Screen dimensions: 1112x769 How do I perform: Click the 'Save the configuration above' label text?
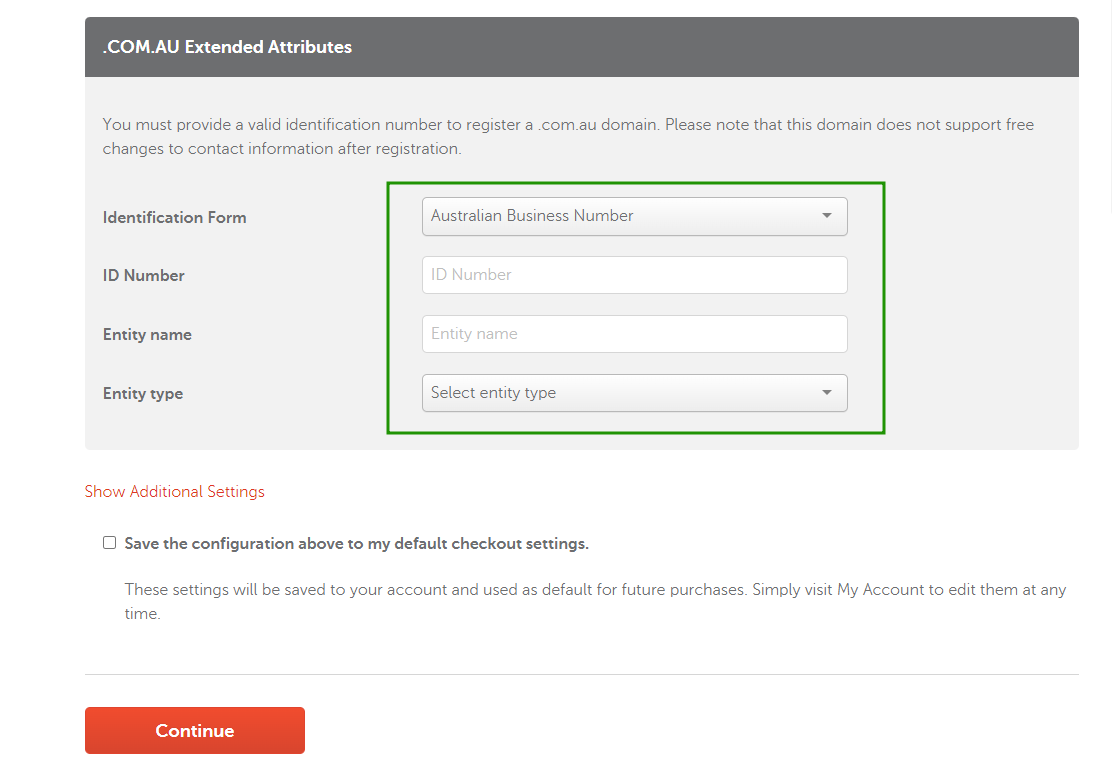pyautogui.click(x=357, y=543)
